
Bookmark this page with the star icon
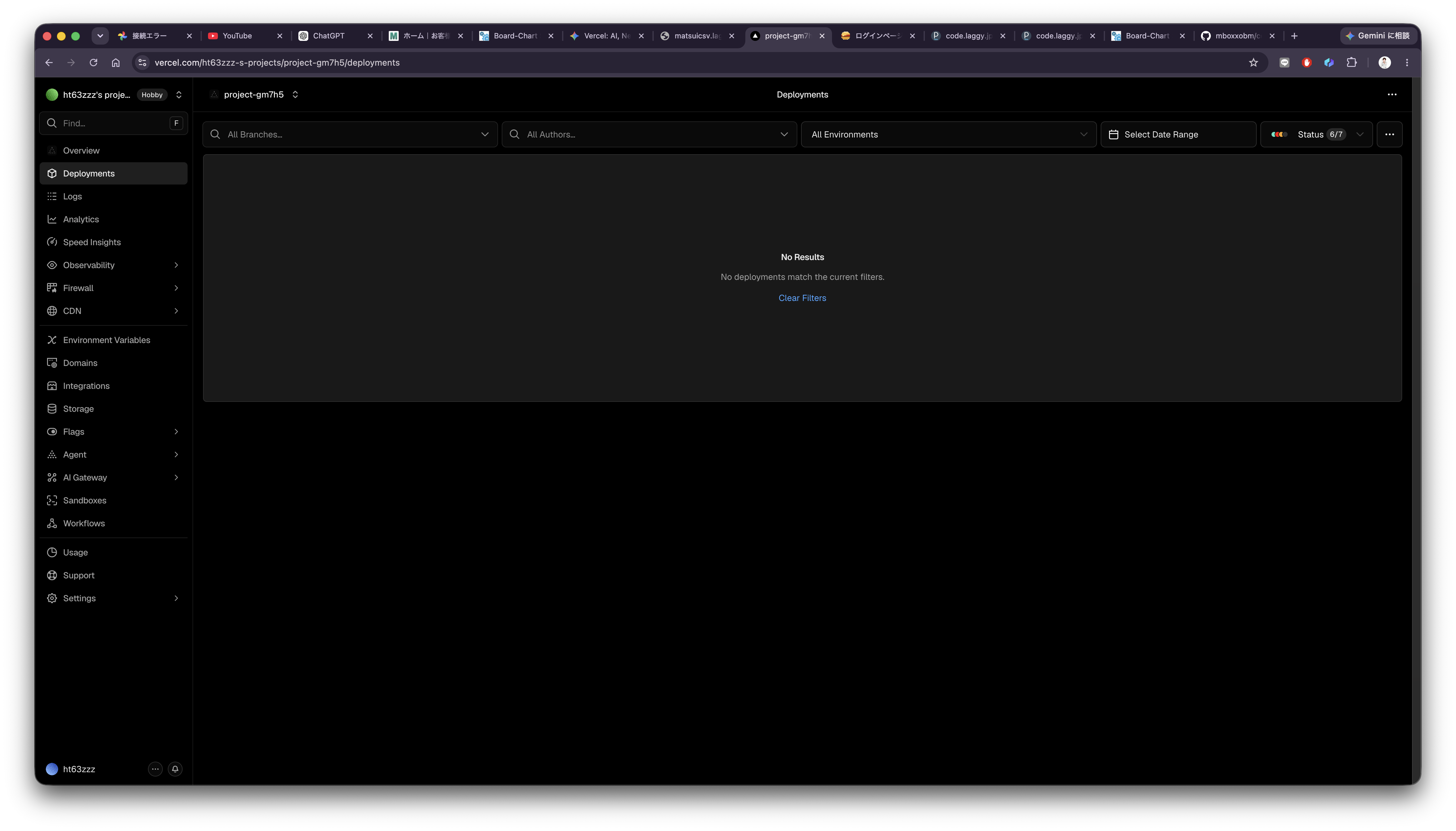tap(1254, 63)
